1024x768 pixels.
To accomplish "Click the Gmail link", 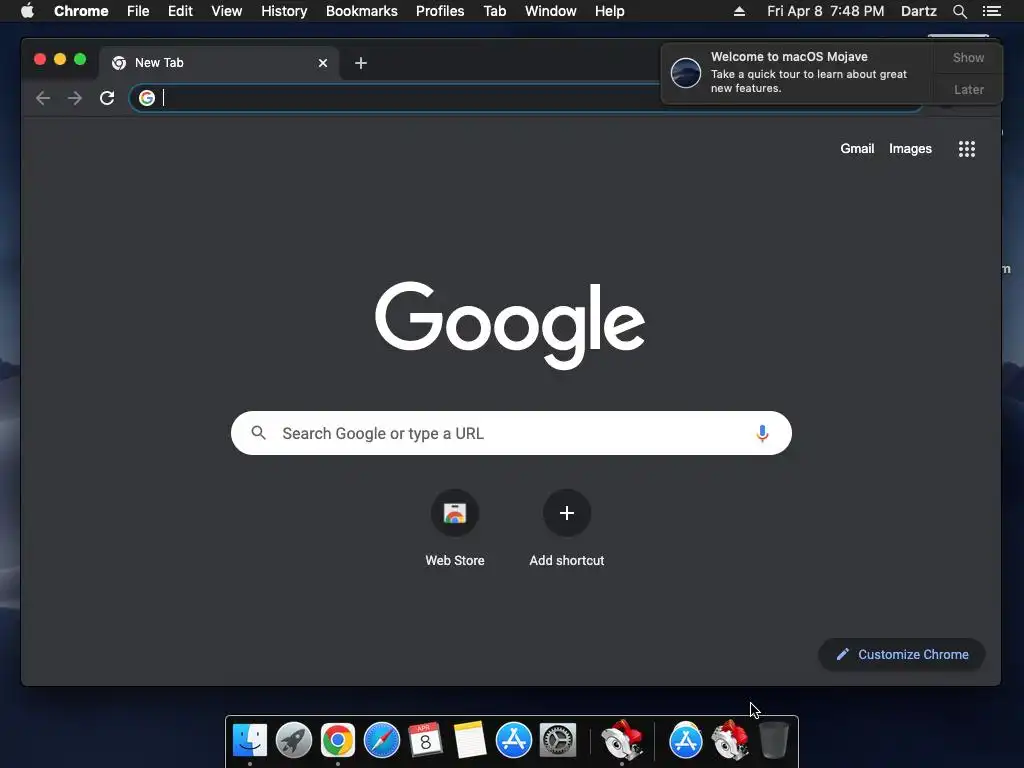I will [857, 149].
